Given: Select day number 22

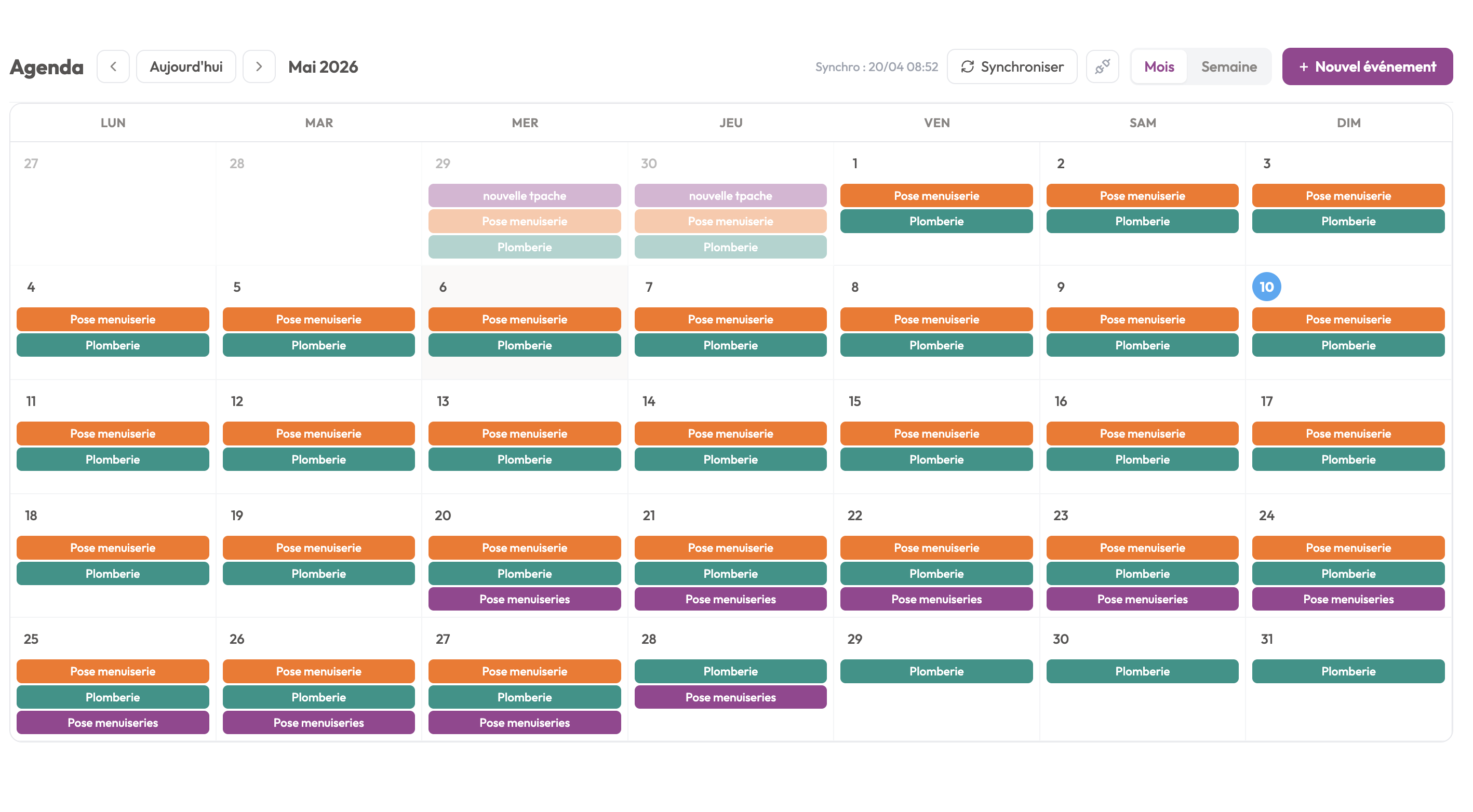Looking at the screenshot, I should click(x=854, y=516).
